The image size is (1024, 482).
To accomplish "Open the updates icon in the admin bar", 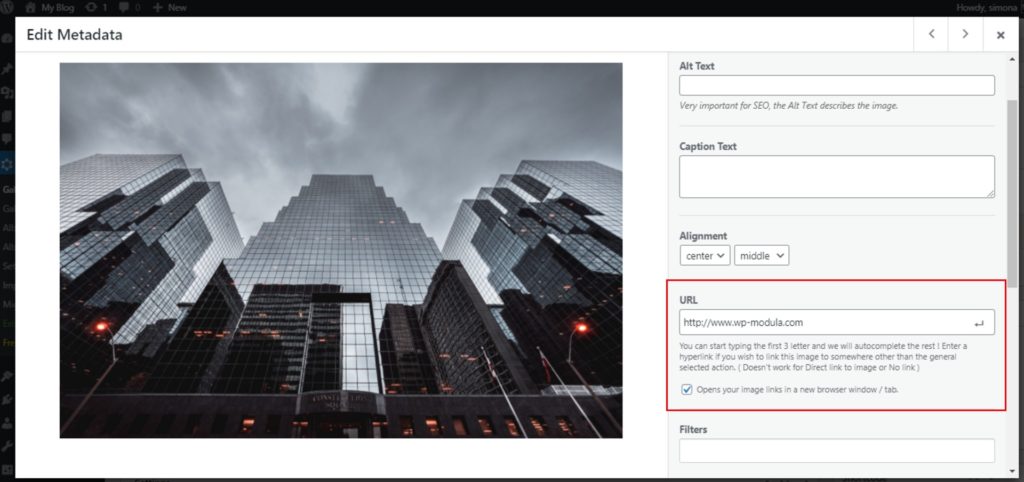I will click(92, 7).
